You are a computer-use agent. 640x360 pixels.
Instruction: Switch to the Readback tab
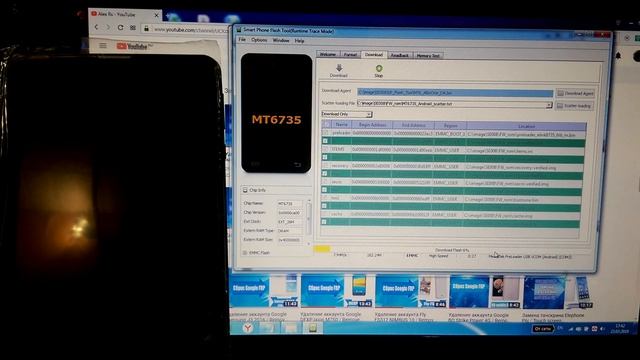click(x=400, y=55)
